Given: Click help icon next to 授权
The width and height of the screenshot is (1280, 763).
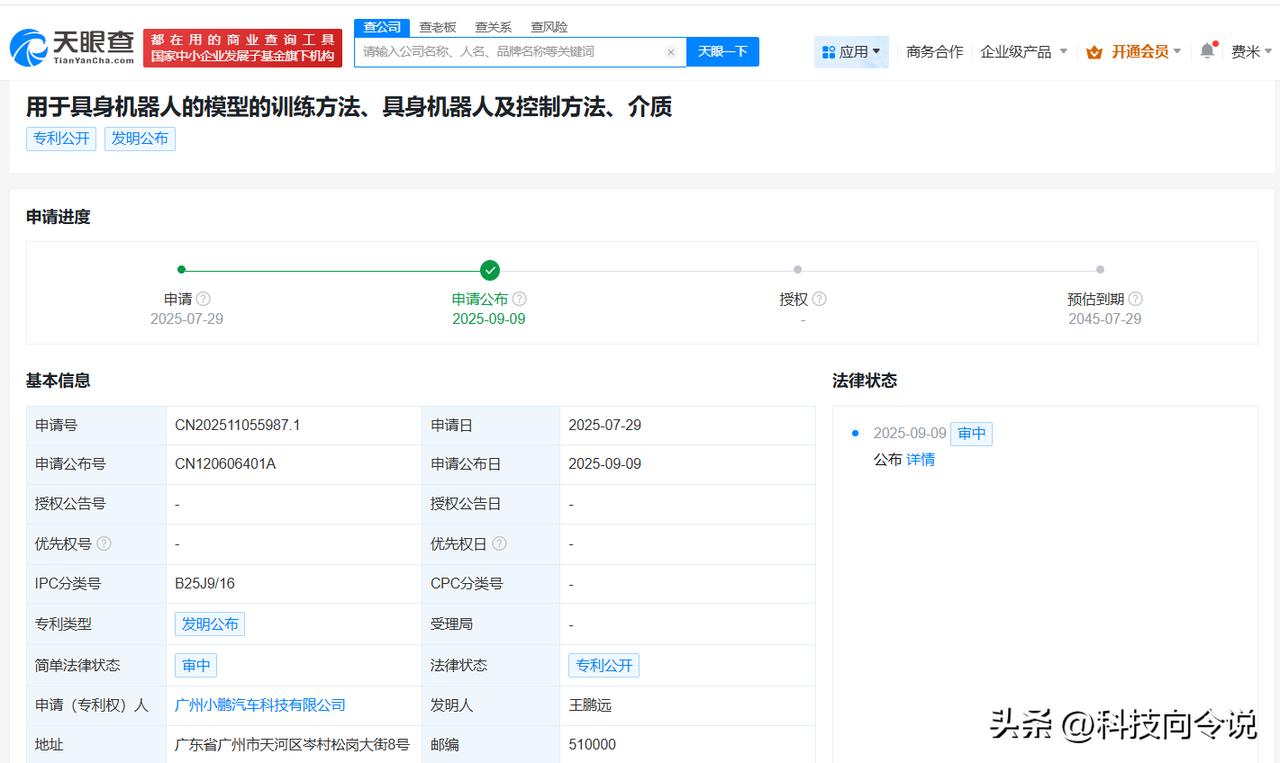Looking at the screenshot, I should (819, 299).
